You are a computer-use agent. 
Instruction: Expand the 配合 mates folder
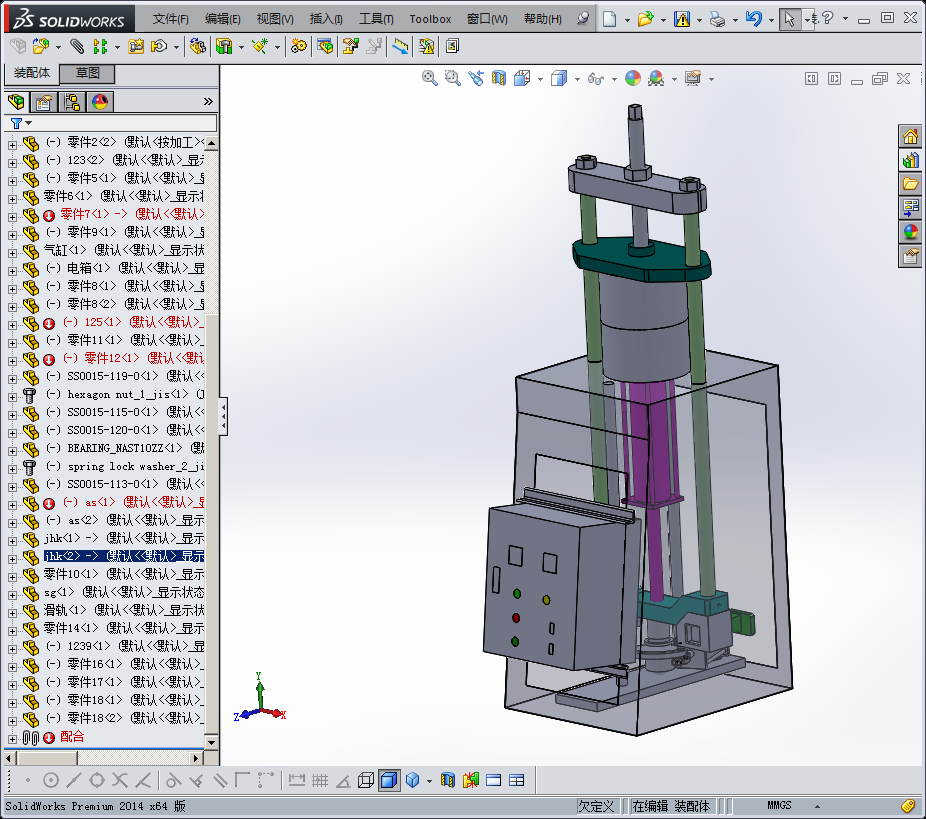click(12, 737)
